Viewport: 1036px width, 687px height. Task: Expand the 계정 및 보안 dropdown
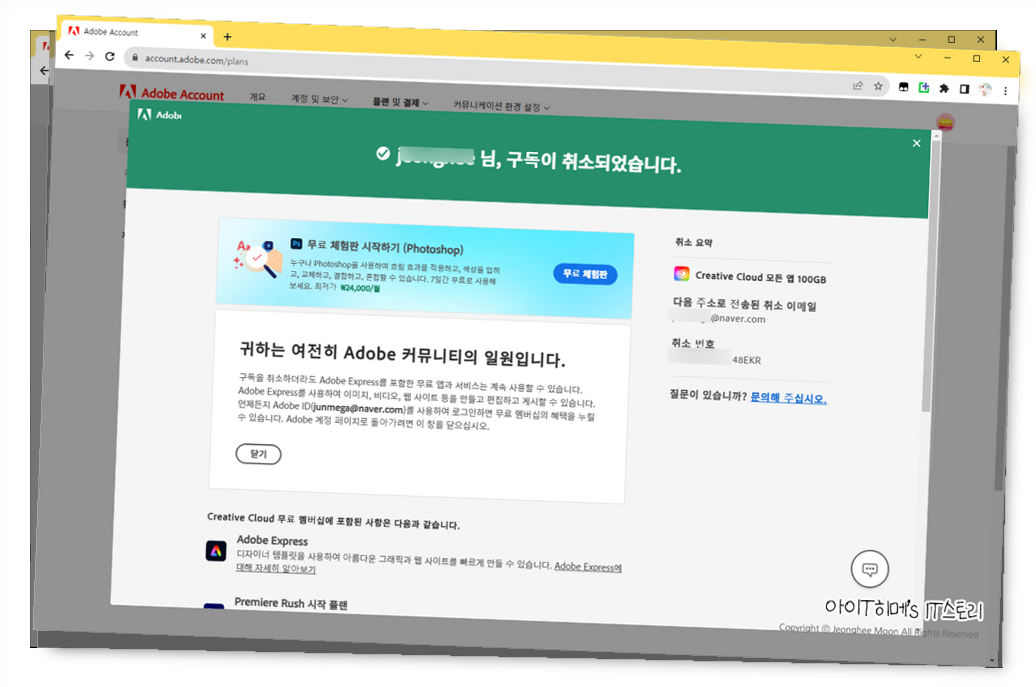pyautogui.click(x=319, y=99)
